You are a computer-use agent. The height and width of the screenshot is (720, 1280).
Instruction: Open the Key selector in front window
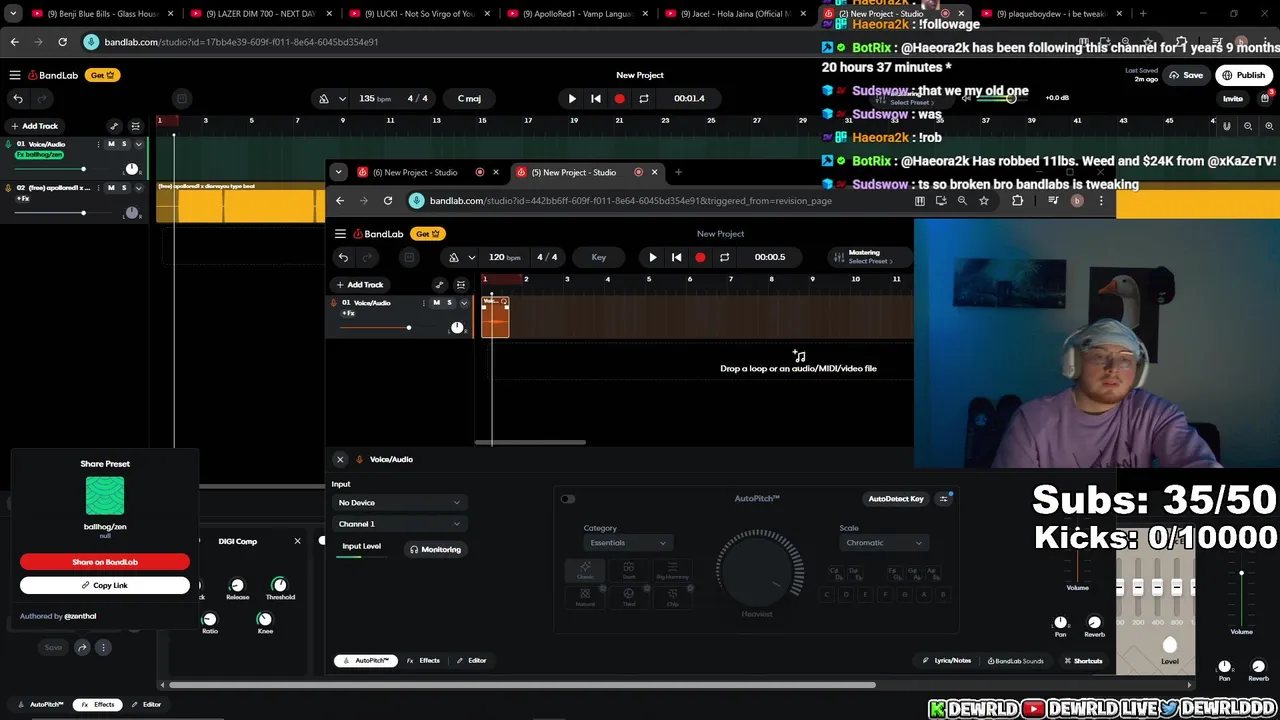[598, 257]
